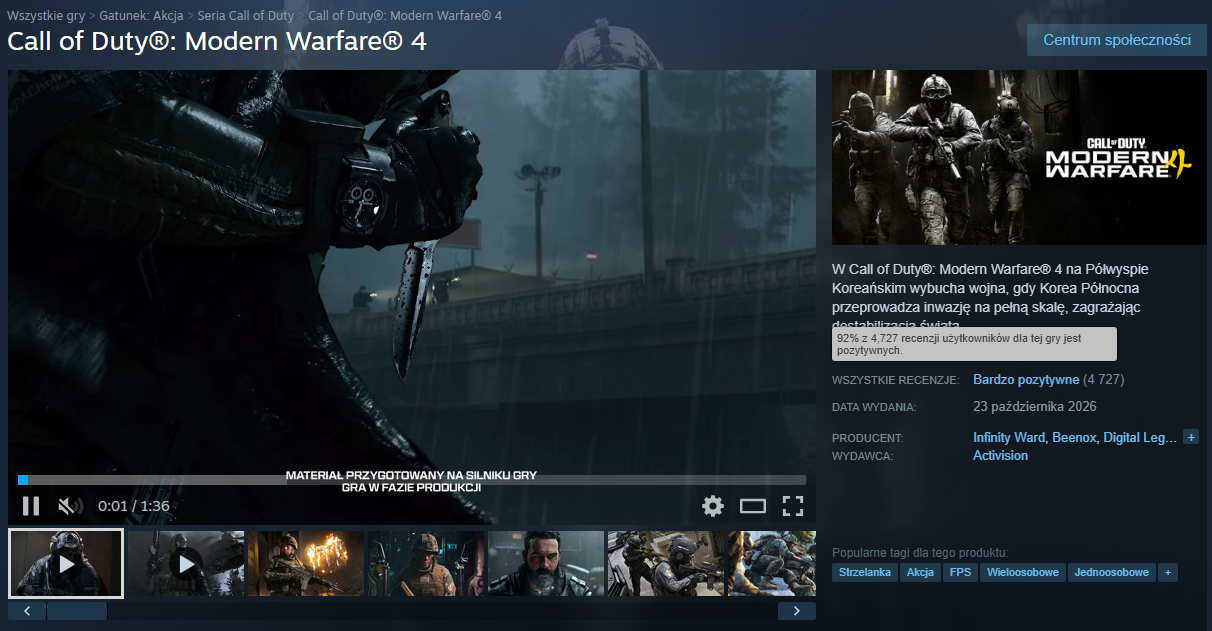The image size is (1212, 631).
Task: Click the Modern Warfare 4 header image
Action: (1019, 157)
